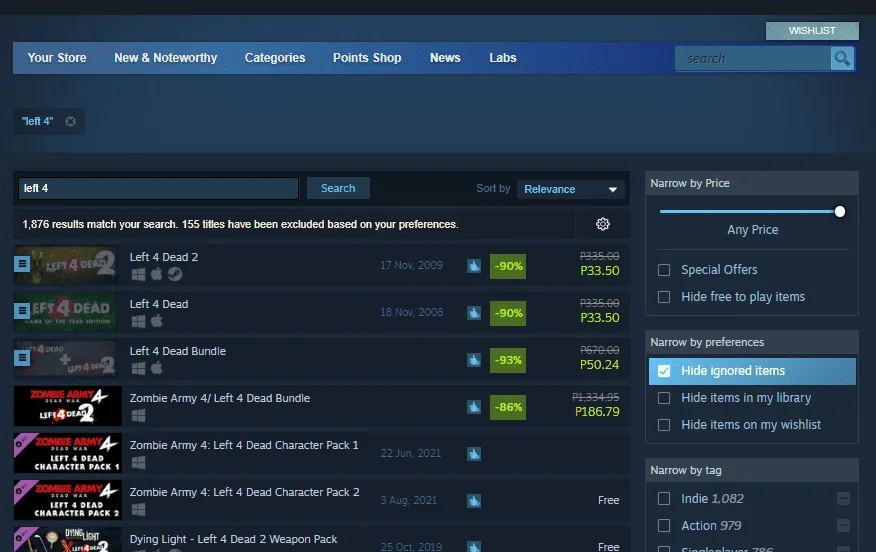876x552 pixels.
Task: Click the Search button beside left 4
Action: click(338, 188)
